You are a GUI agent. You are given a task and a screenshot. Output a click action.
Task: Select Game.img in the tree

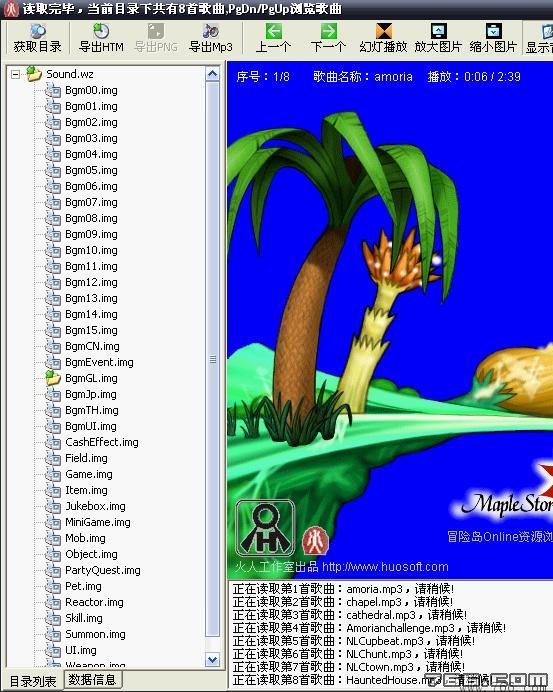click(89, 474)
